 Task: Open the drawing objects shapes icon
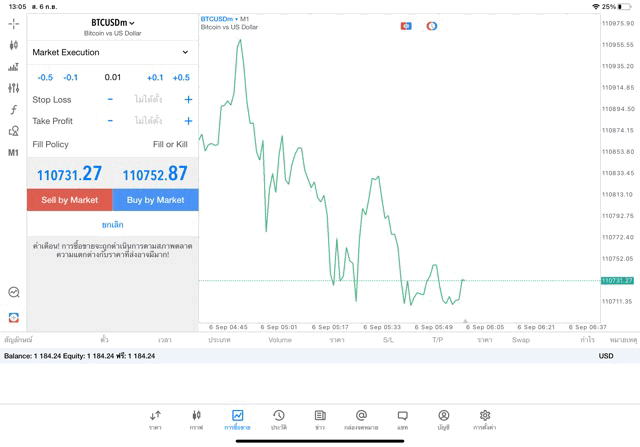[x=13, y=131]
